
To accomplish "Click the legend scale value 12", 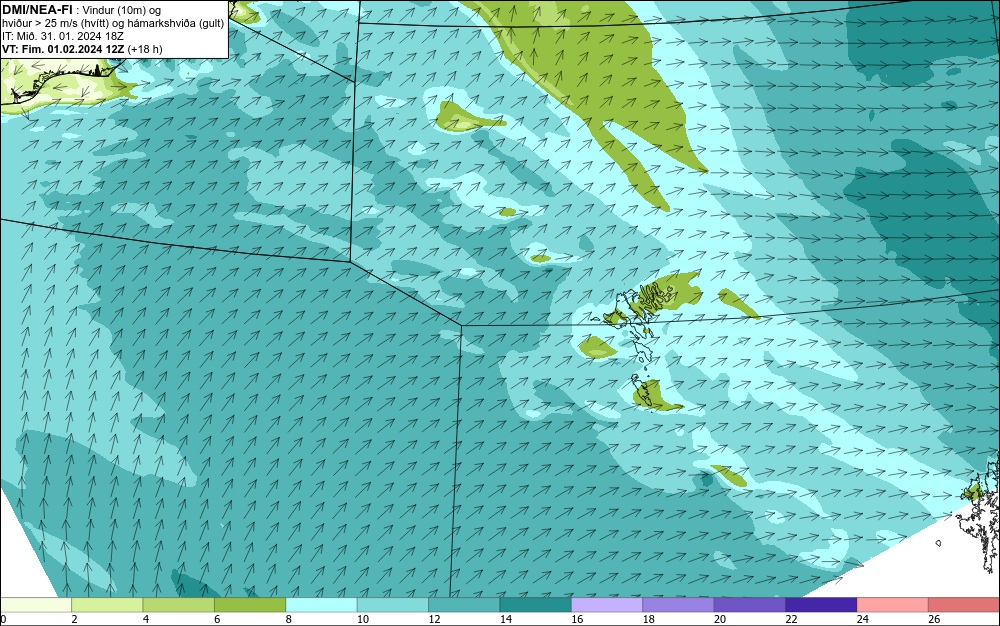I will point(434,619).
